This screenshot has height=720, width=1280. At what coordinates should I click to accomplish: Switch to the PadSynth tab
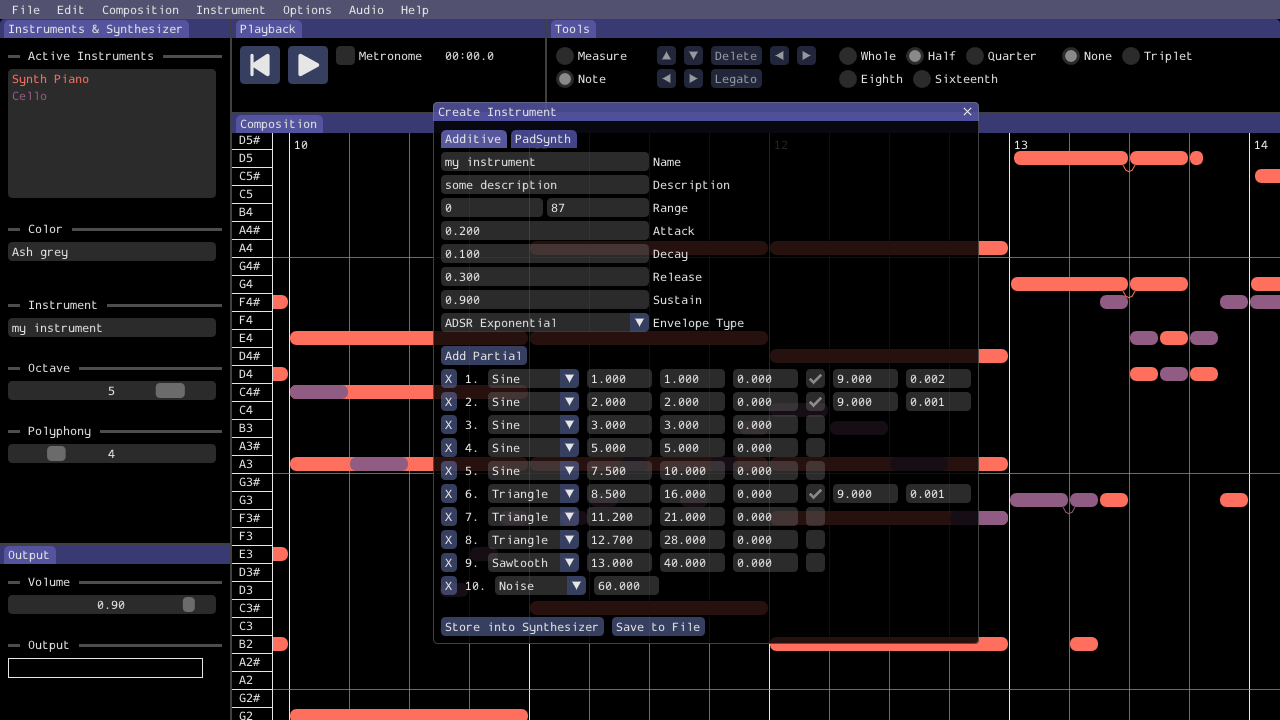(543, 139)
